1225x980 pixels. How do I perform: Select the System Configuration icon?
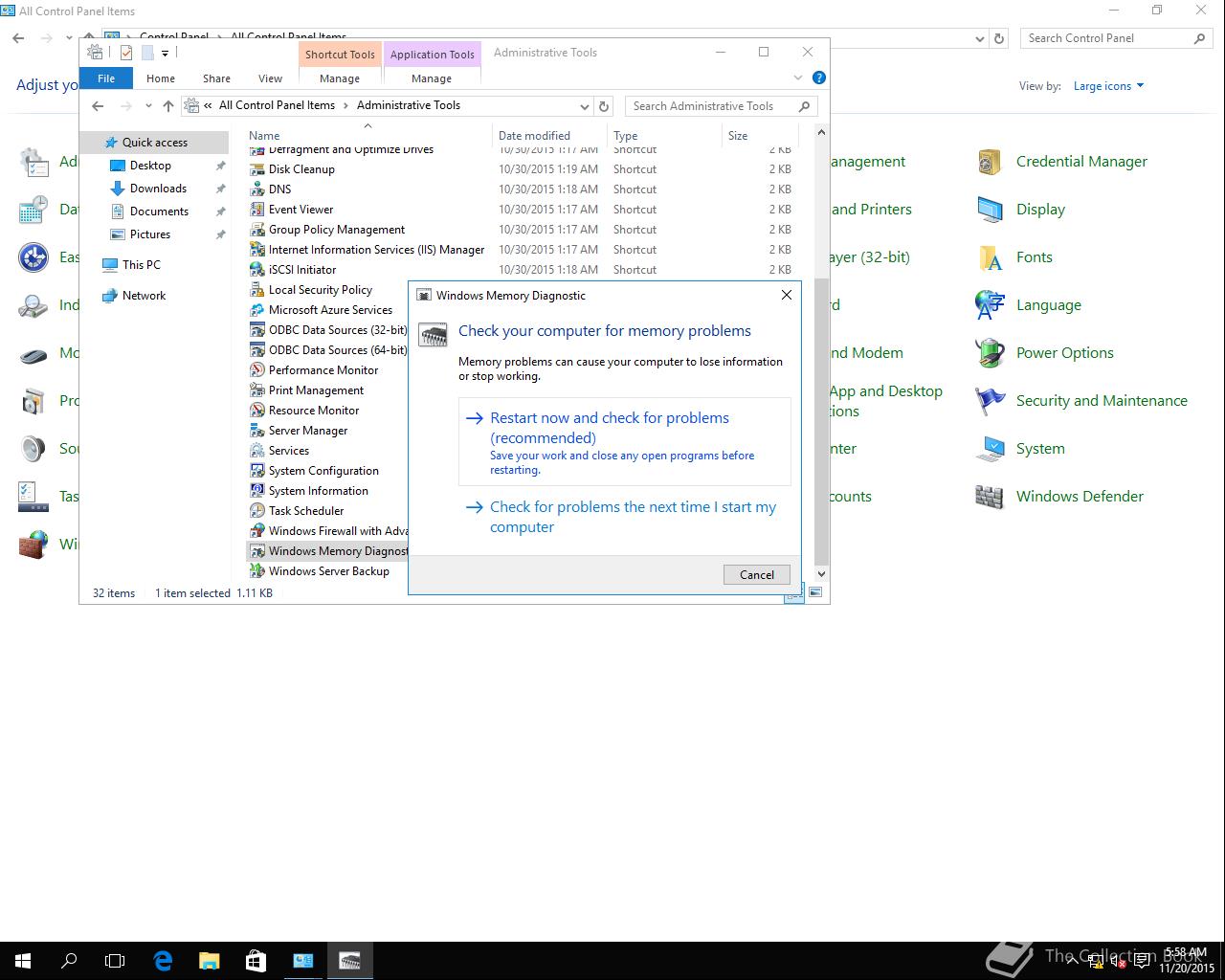pyautogui.click(x=256, y=471)
